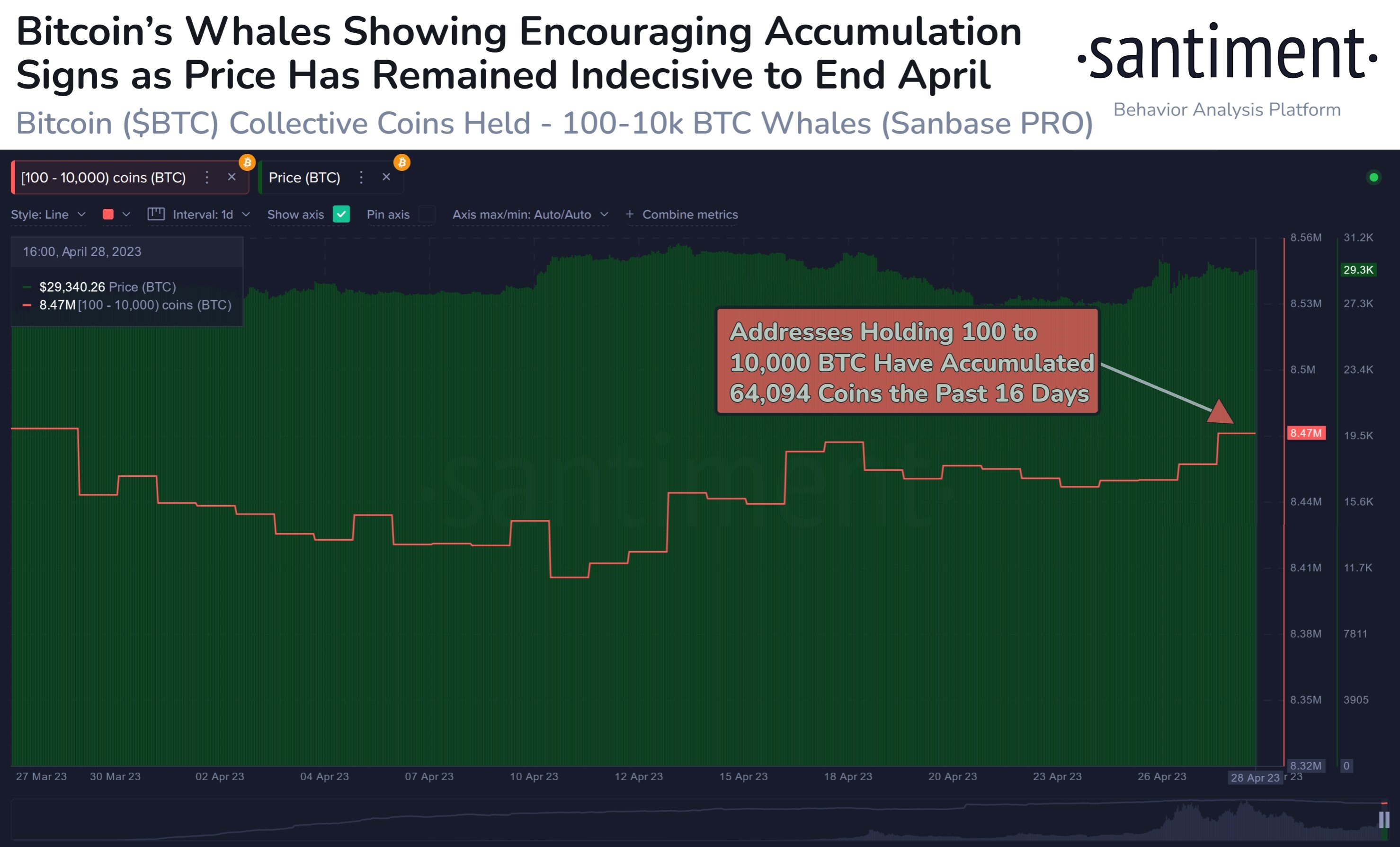
Task: Select the Price (BTC) metric tab
Action: click(x=305, y=177)
